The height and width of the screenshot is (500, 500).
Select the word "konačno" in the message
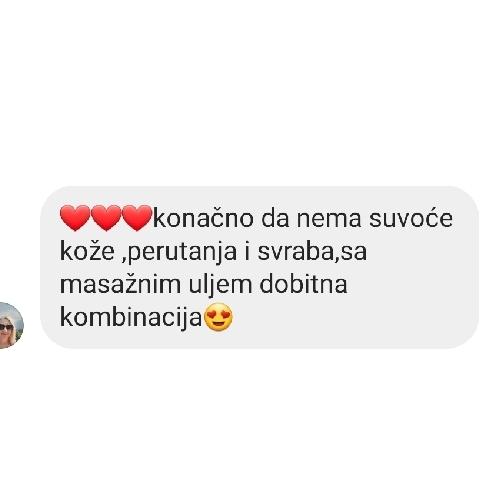[203, 219]
